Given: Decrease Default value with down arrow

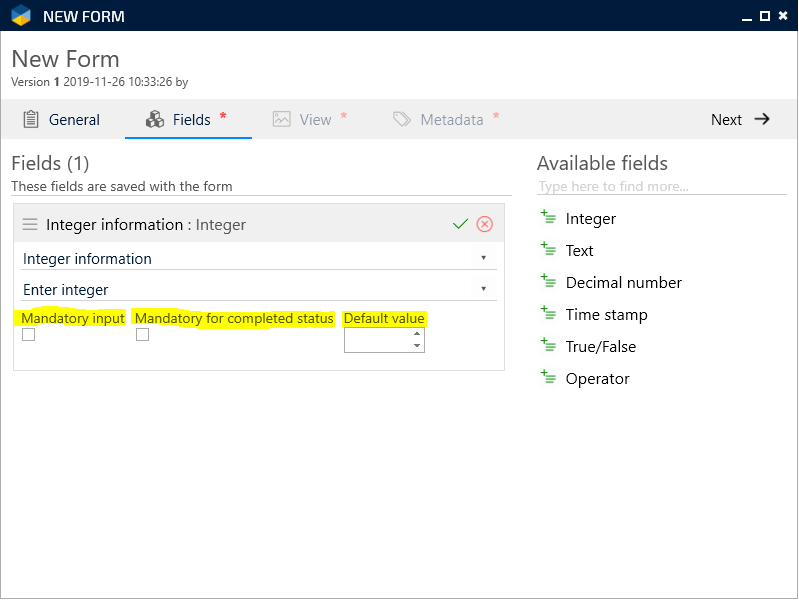Looking at the screenshot, I should tap(417, 346).
